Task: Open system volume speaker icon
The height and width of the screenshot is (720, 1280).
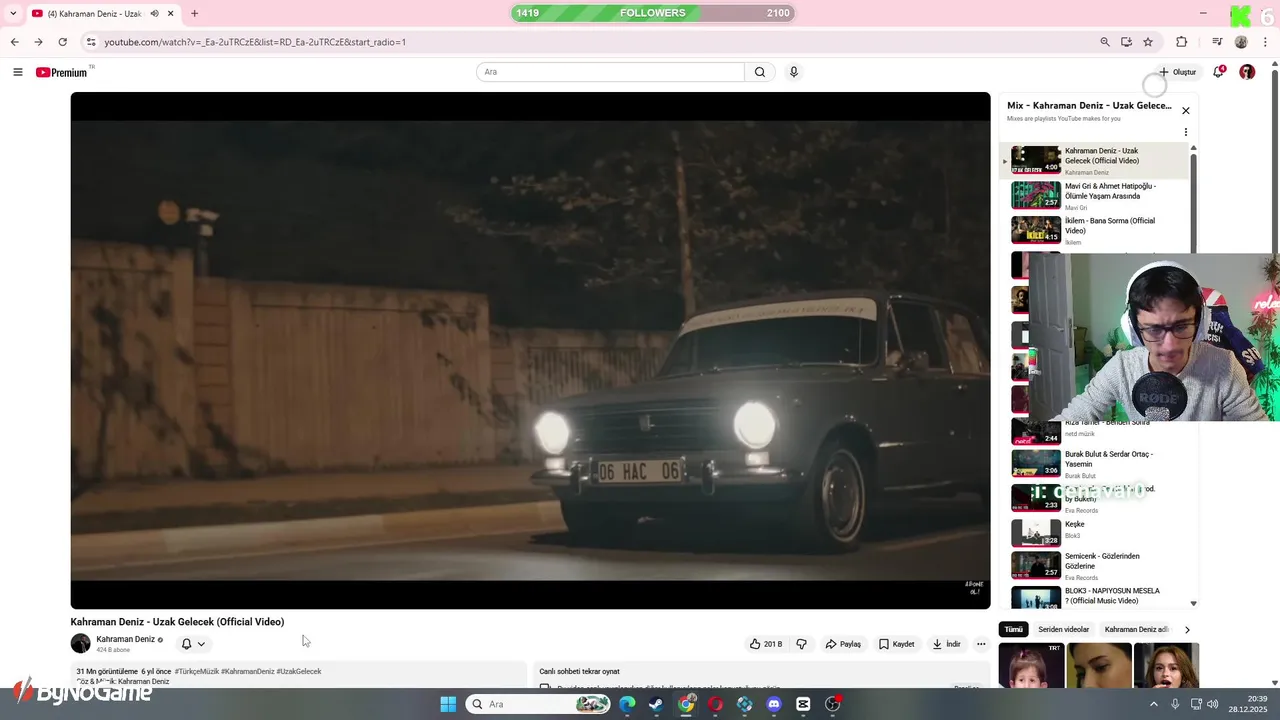Action: tap(1212, 704)
